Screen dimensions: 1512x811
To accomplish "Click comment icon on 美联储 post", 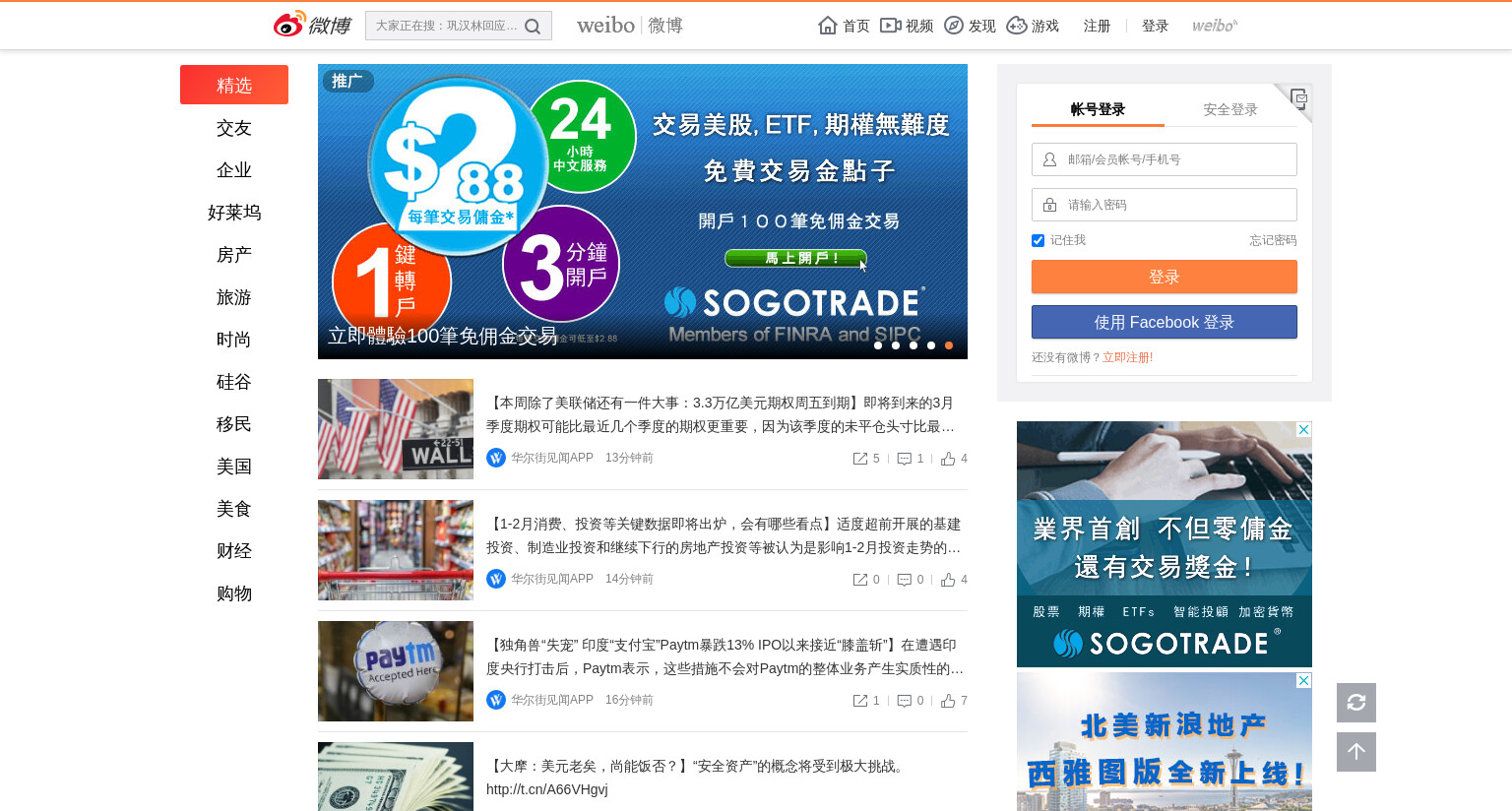I will tap(905, 459).
